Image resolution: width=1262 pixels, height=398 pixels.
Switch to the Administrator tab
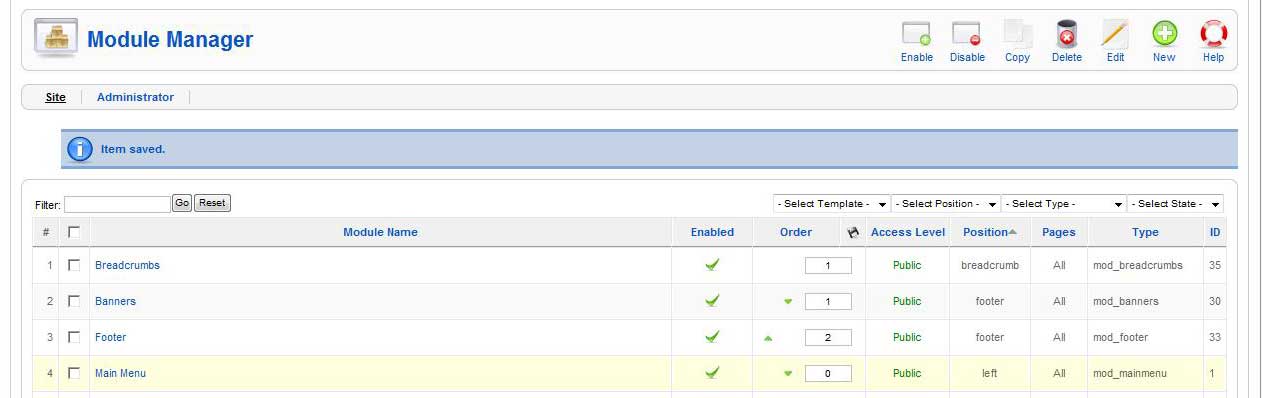(135, 97)
